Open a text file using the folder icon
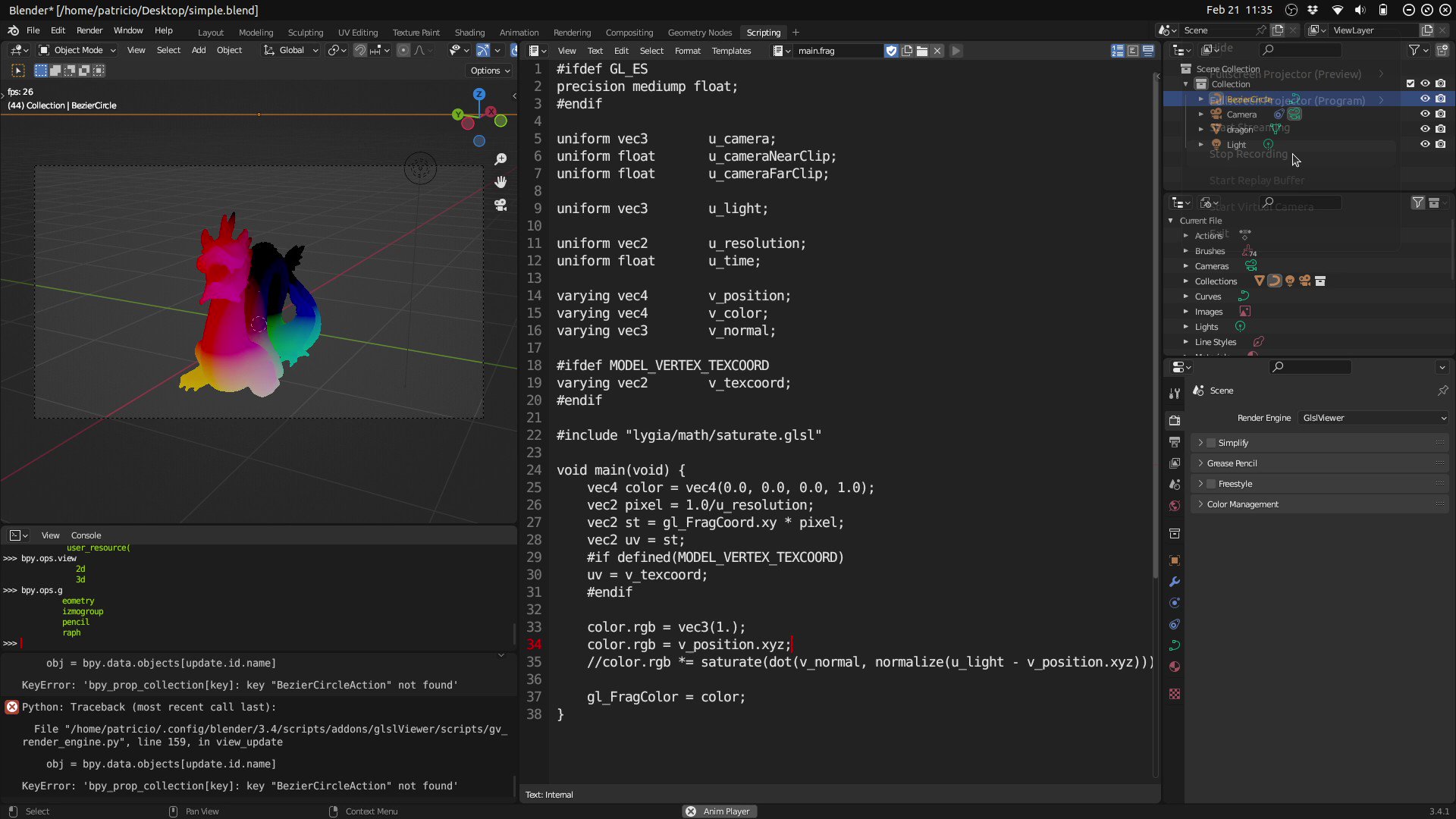Screen dimensions: 1456x819 [922, 51]
